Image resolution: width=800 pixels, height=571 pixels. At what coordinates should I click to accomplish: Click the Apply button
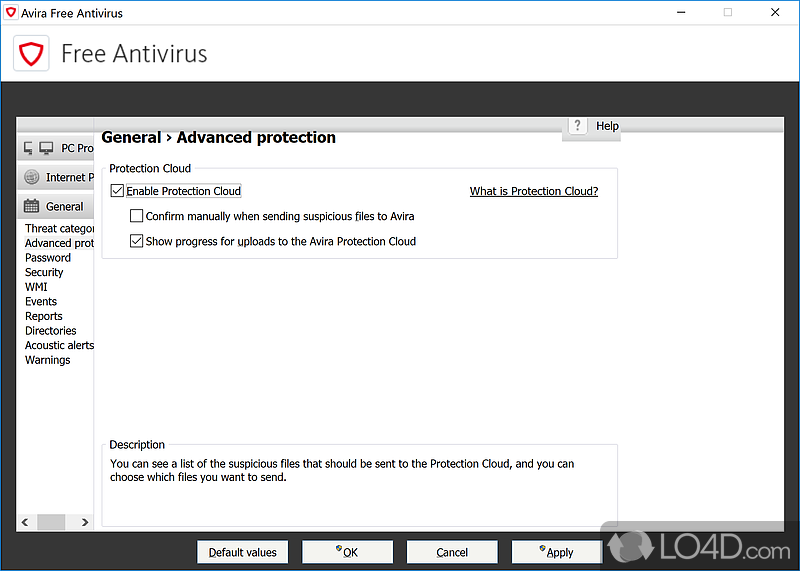[x=557, y=552]
